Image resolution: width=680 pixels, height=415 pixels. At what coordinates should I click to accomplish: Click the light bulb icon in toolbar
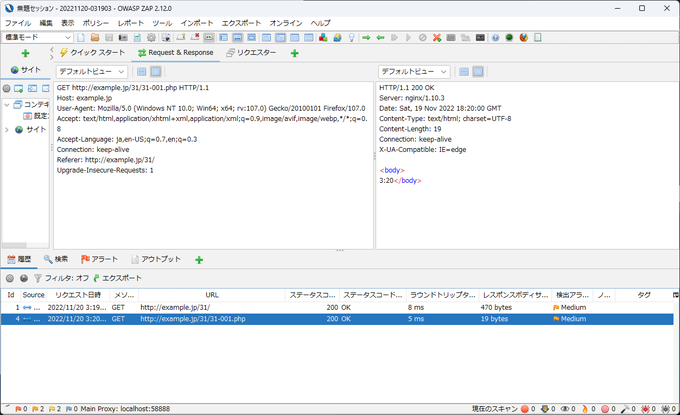352,38
